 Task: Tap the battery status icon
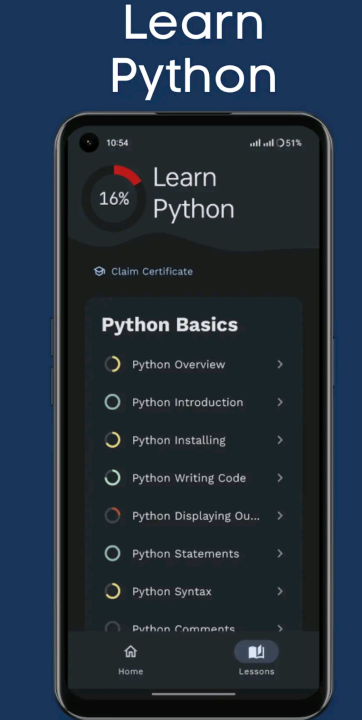point(280,143)
